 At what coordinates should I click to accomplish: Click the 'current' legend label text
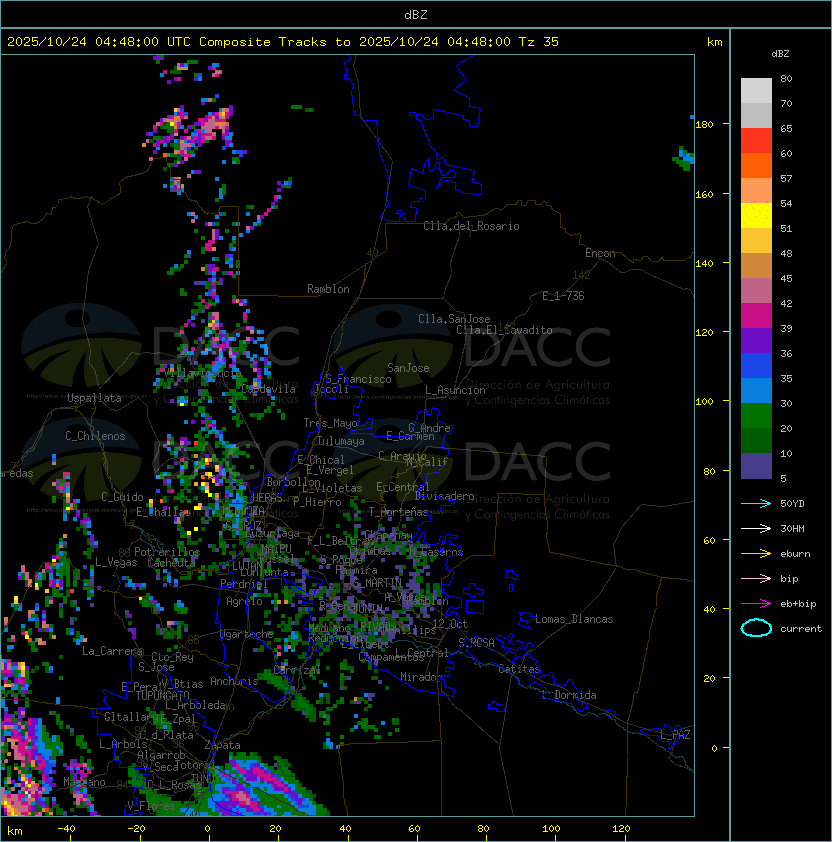[801, 629]
